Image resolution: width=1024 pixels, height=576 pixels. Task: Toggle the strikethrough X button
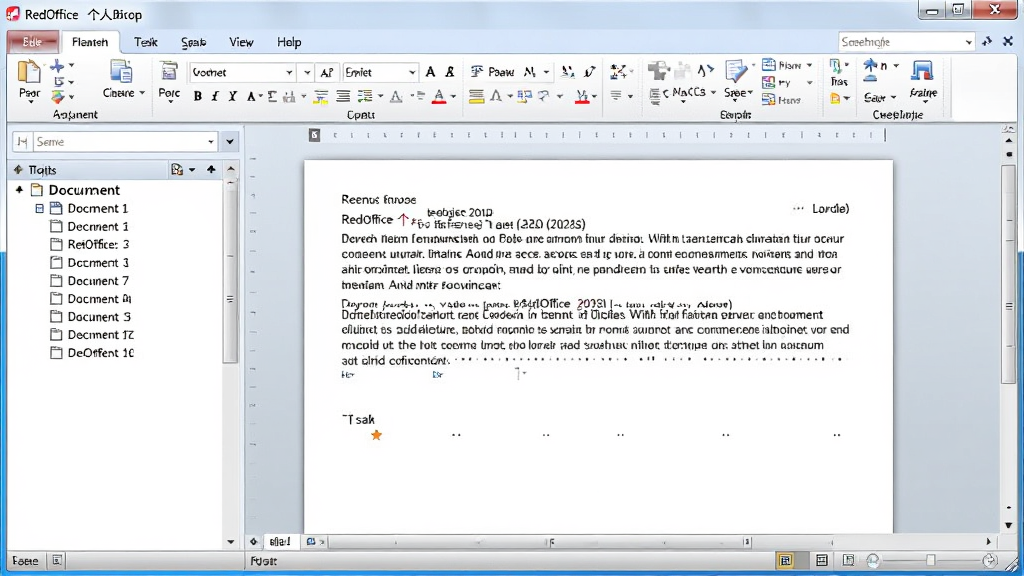[x=232, y=97]
